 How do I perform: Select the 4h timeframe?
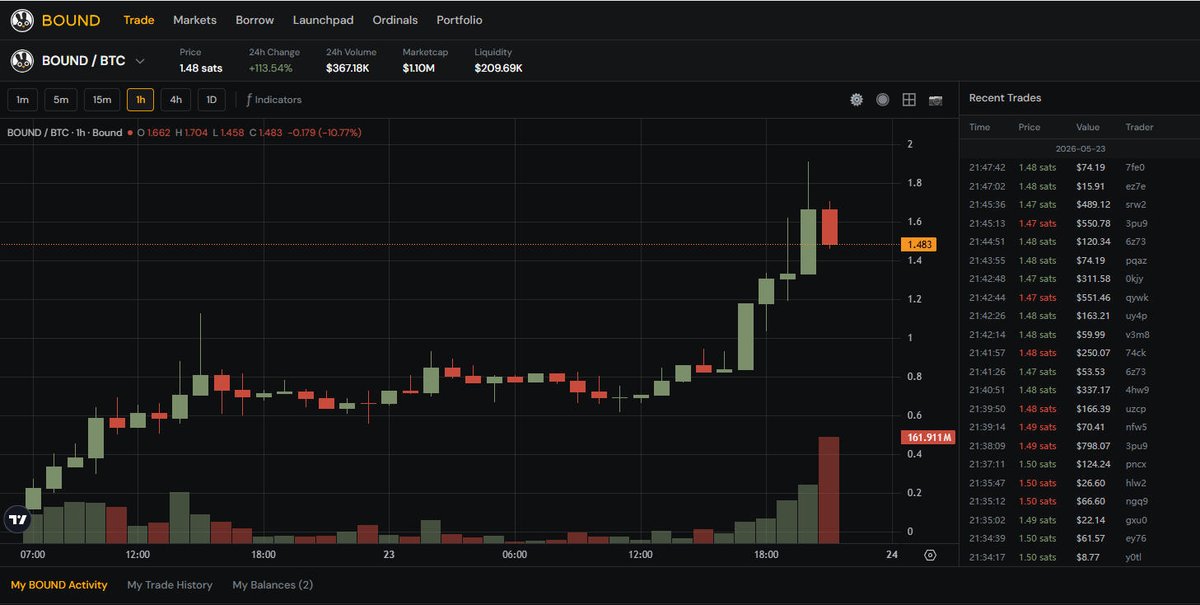pos(176,100)
